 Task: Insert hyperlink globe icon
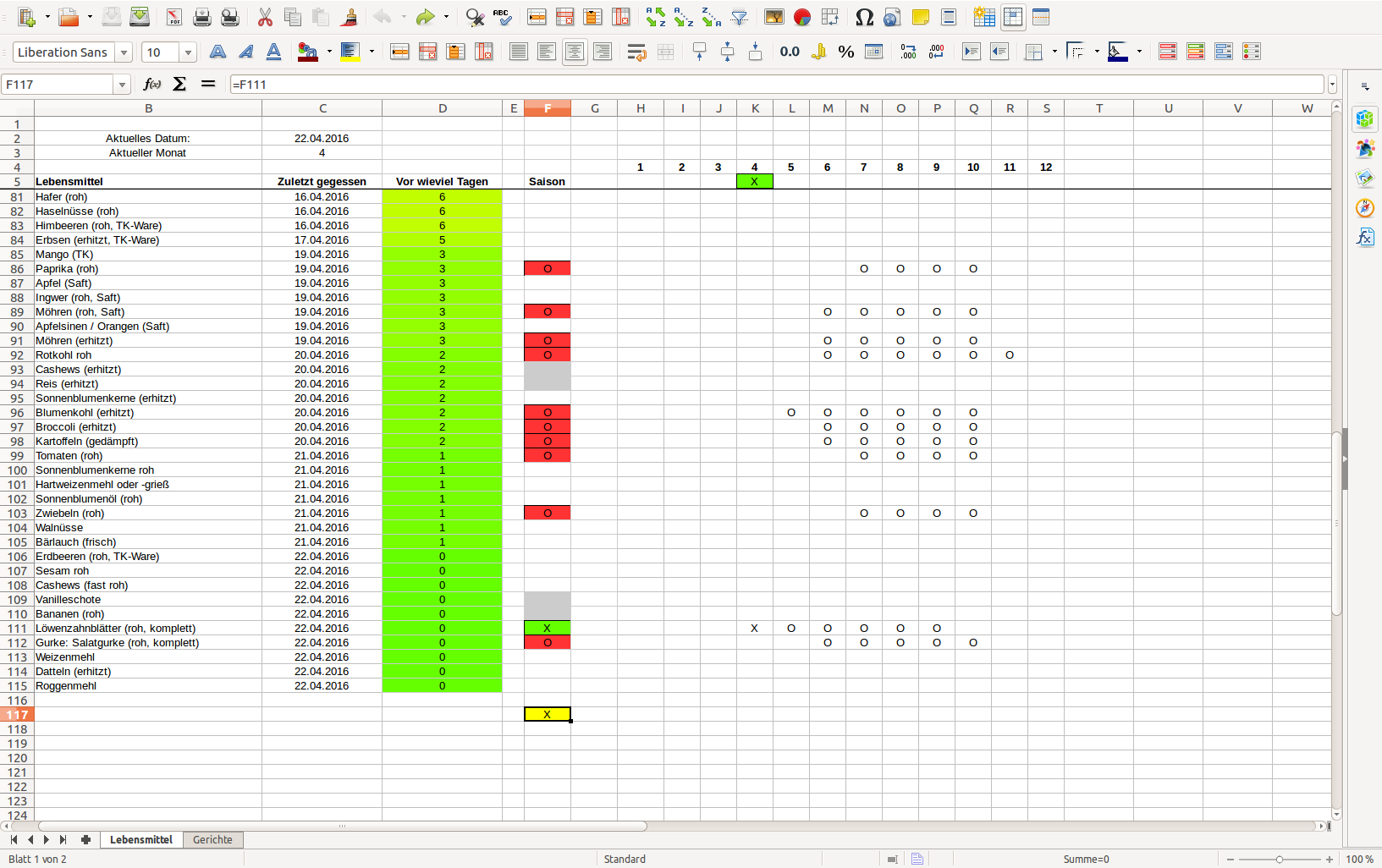(892, 17)
